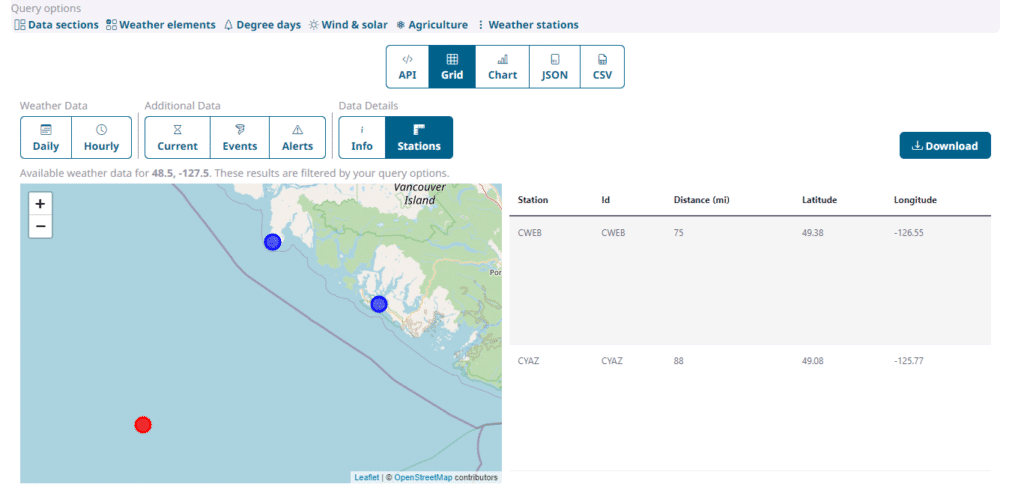Select the Grid view tab
This screenshot has width=1024, height=493.
[x=452, y=67]
